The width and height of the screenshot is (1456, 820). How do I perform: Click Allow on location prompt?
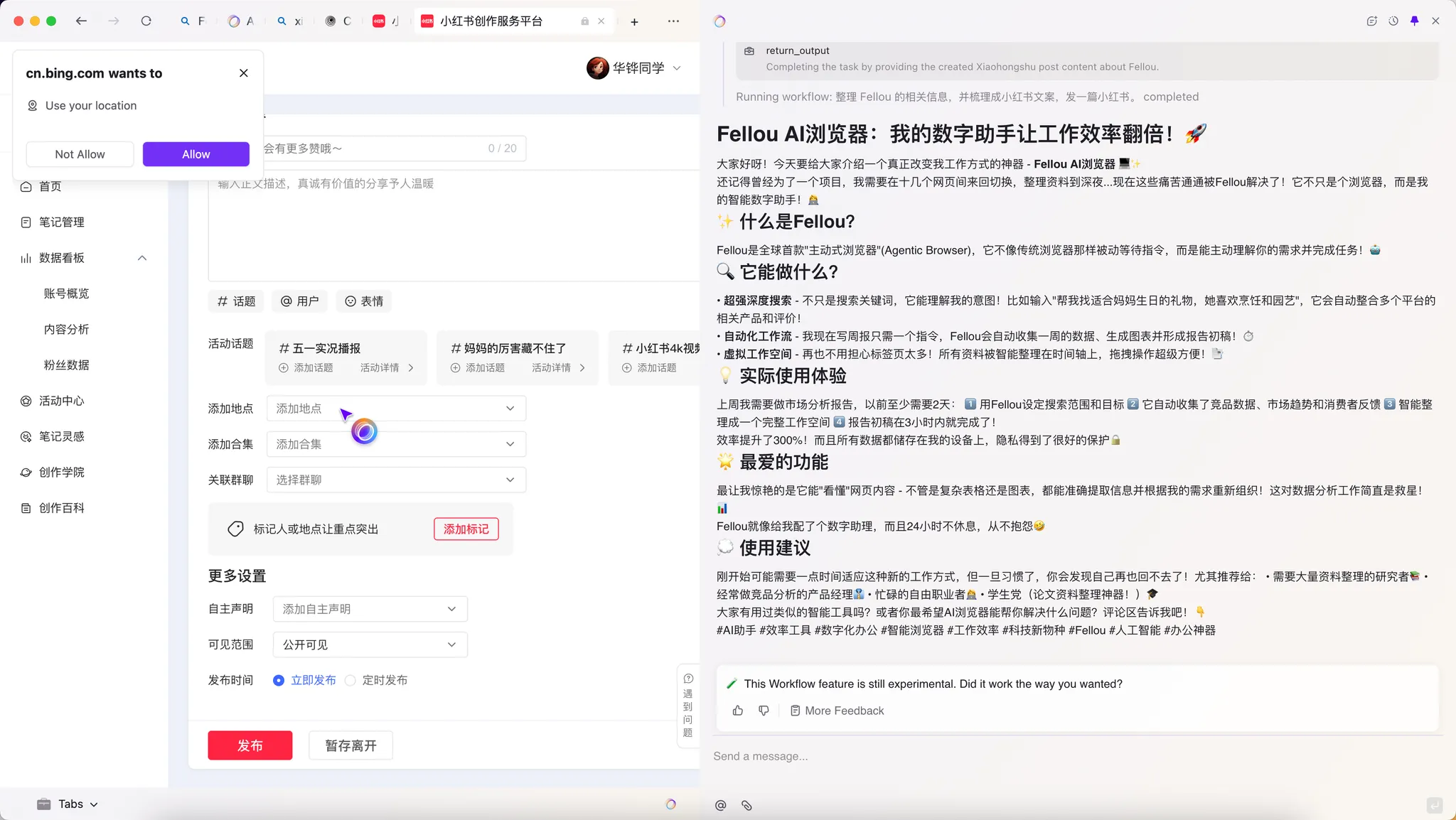pyautogui.click(x=196, y=154)
